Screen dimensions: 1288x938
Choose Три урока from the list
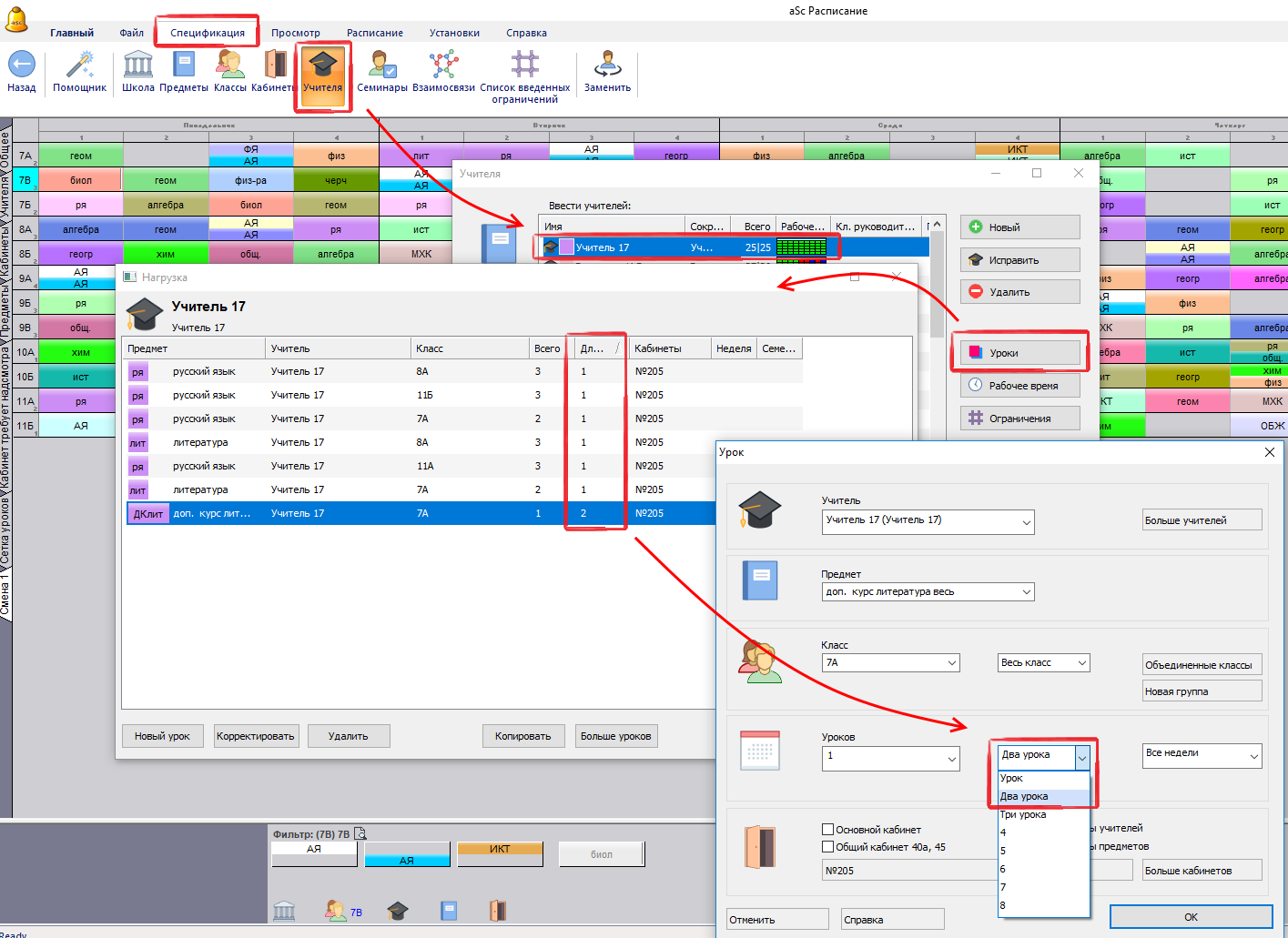pyautogui.click(x=1023, y=815)
